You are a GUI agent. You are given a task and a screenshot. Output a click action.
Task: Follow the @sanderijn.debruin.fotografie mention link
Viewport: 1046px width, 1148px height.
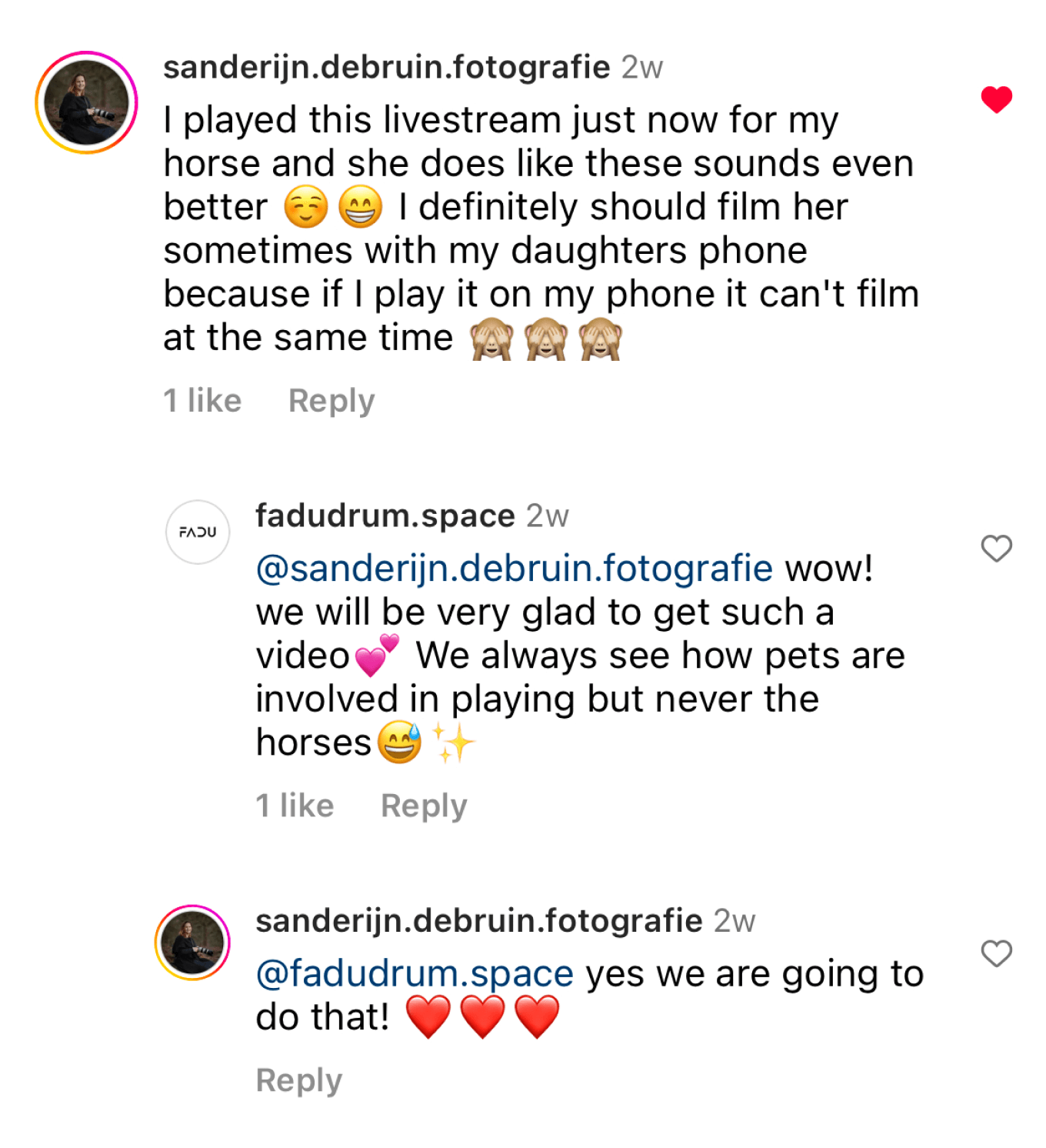point(514,569)
